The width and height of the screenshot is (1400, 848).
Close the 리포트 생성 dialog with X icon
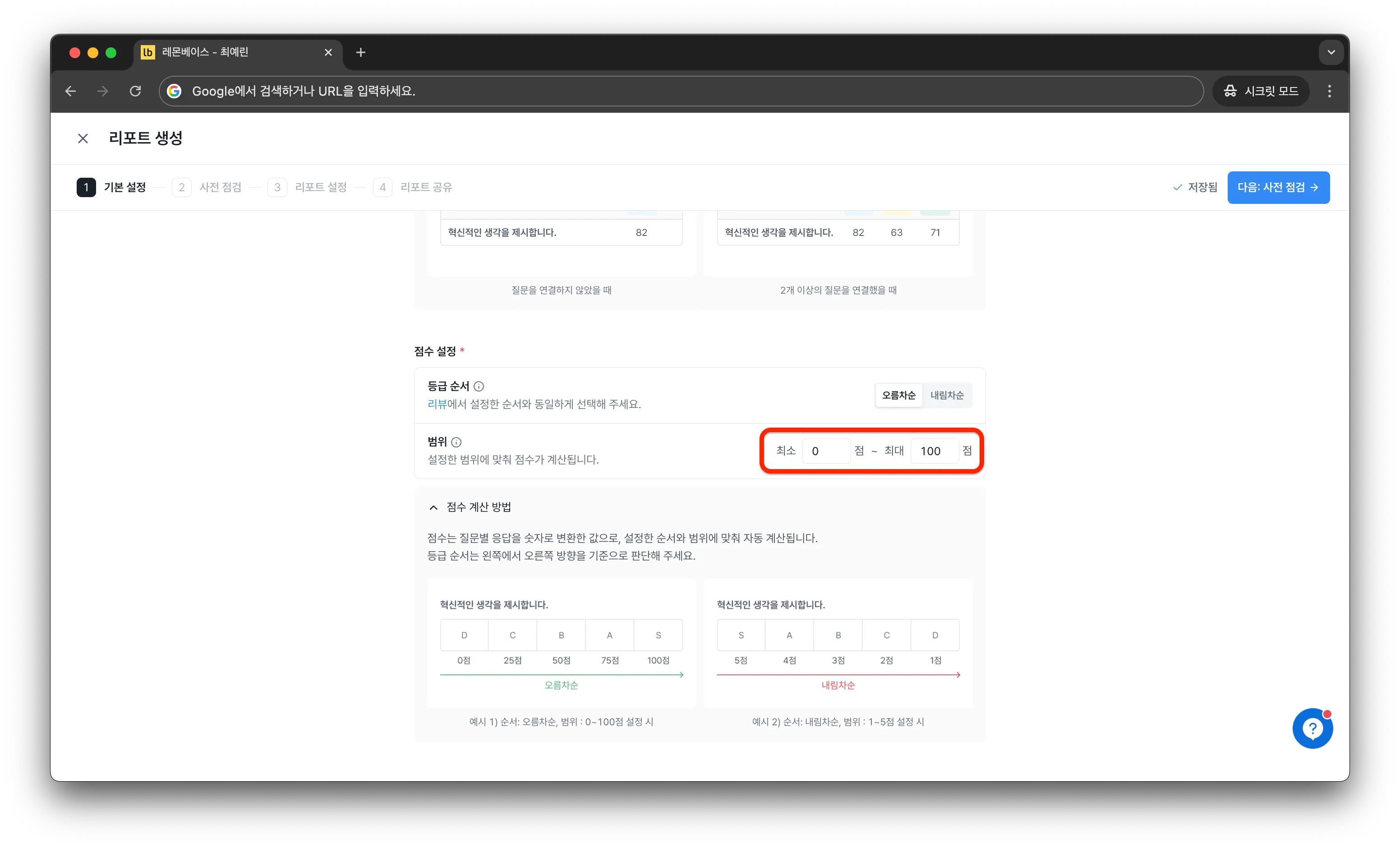[x=83, y=138]
